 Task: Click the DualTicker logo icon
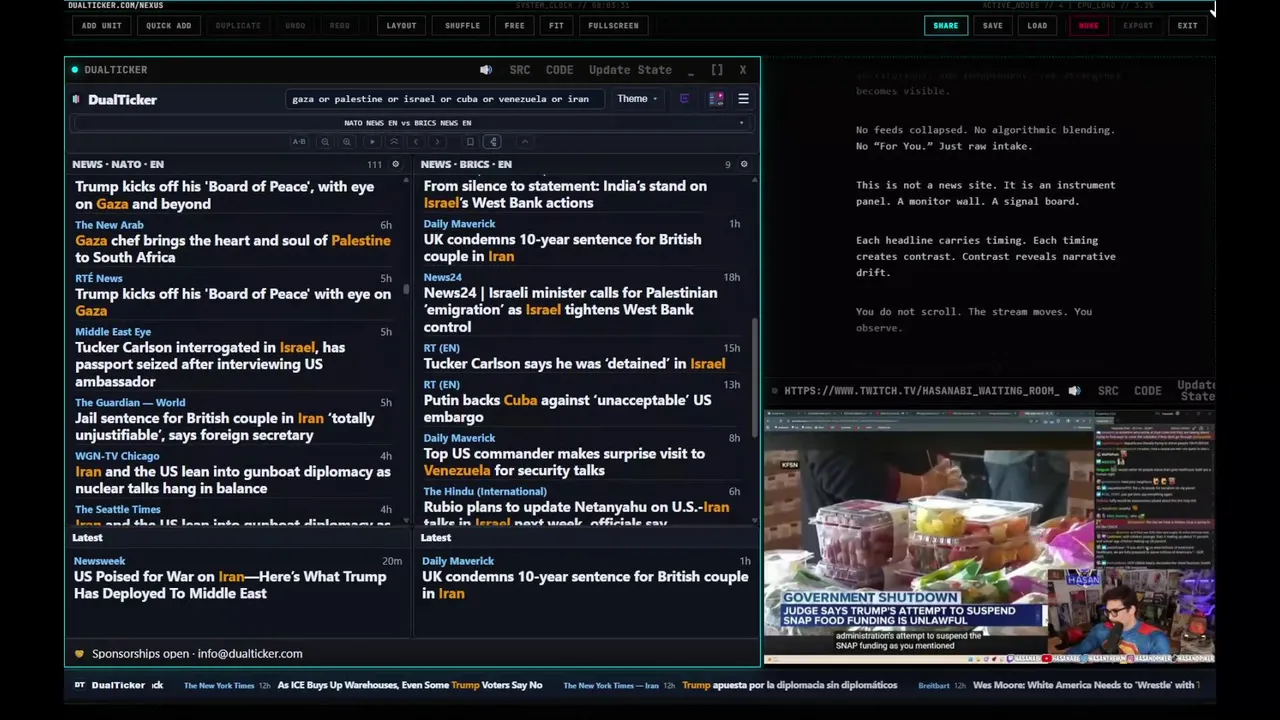pyautogui.click(x=77, y=99)
